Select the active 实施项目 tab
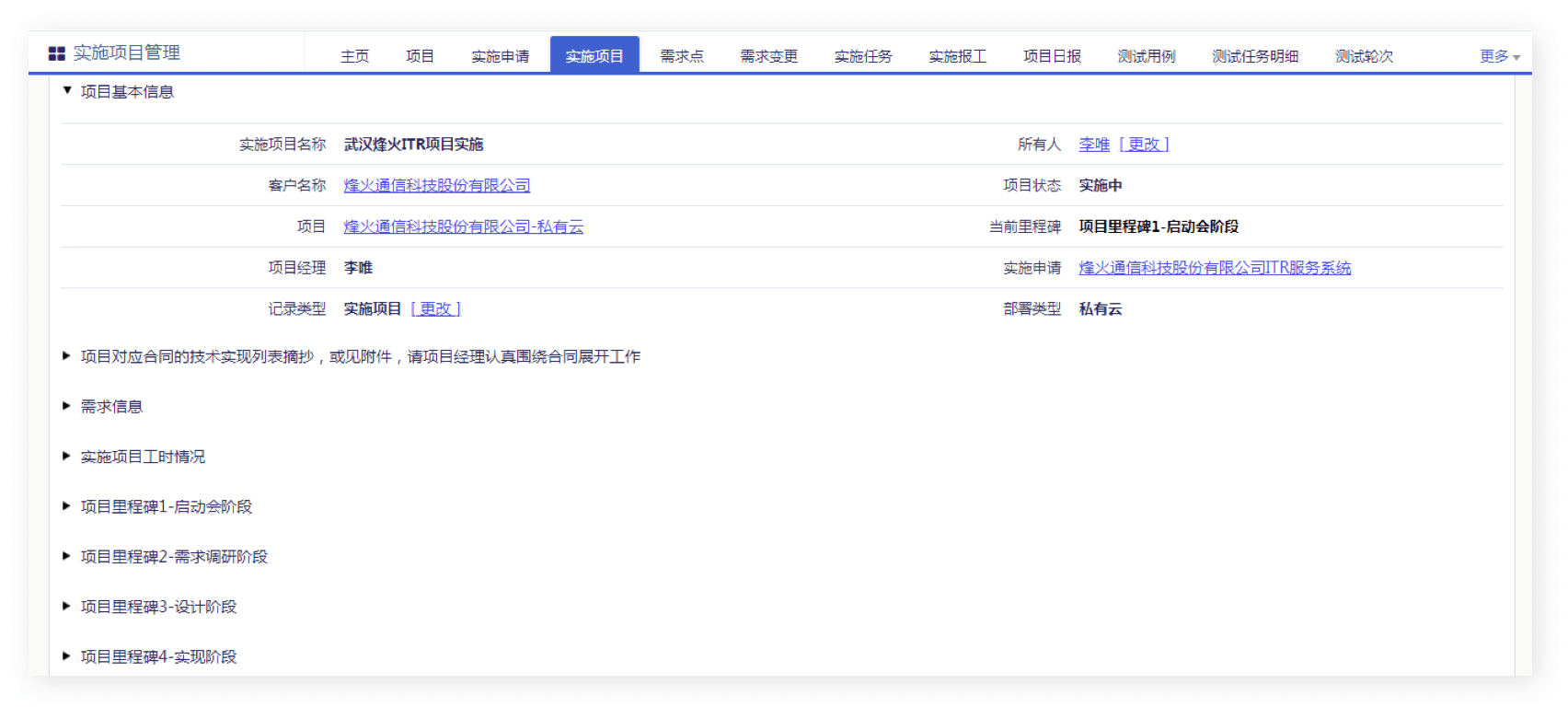This screenshot has height=707, width=1568. click(594, 55)
